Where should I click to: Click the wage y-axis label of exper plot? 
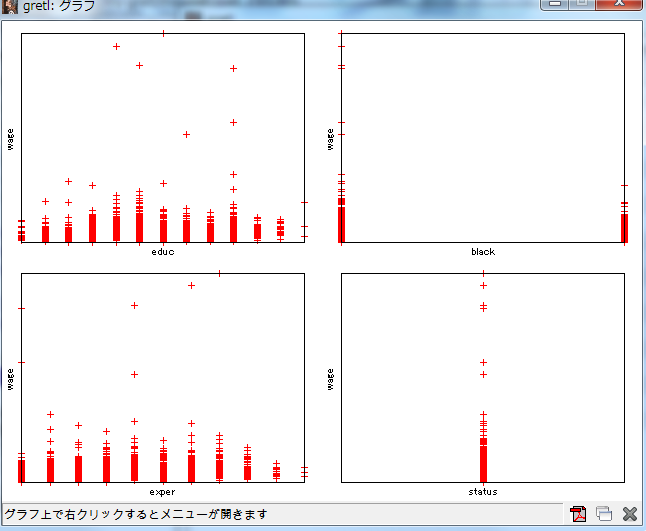(10, 378)
